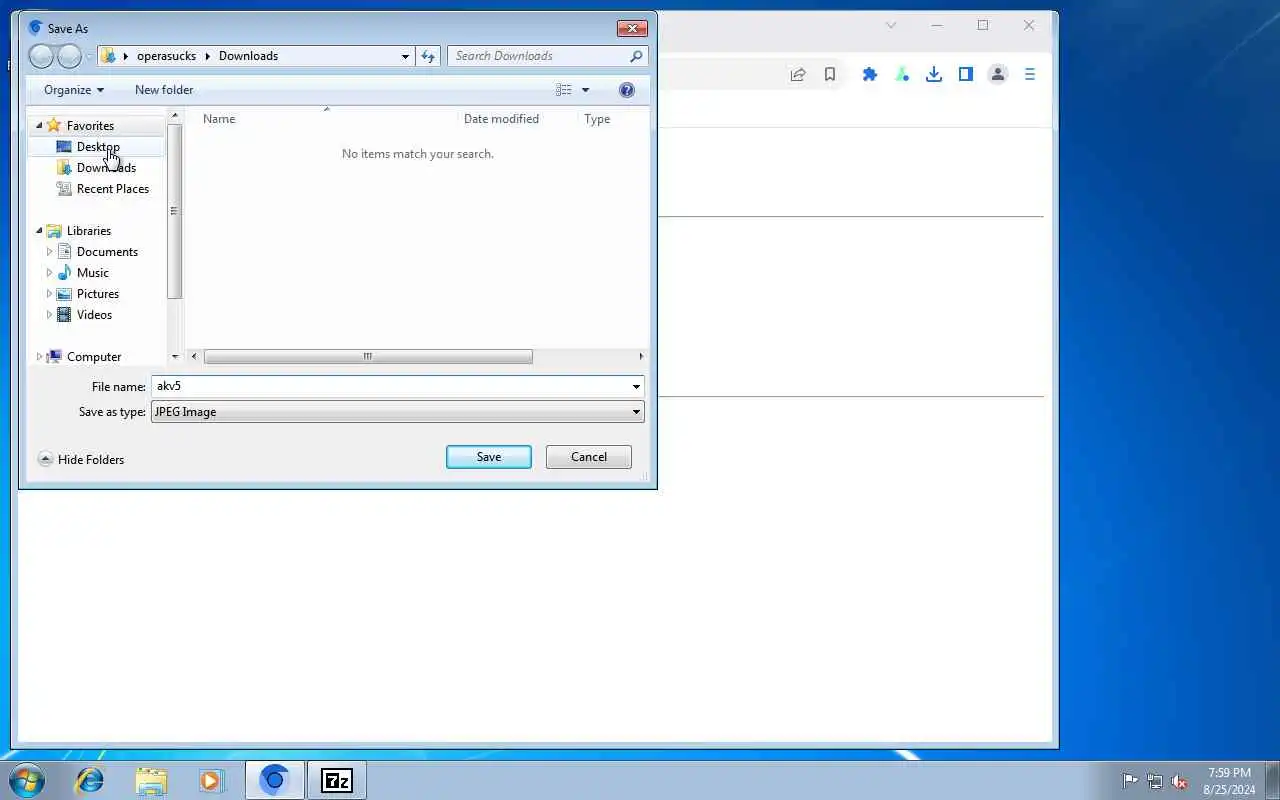Click the Show desktop strip at taskbar end
The width and height of the screenshot is (1280, 800).
point(1272,780)
